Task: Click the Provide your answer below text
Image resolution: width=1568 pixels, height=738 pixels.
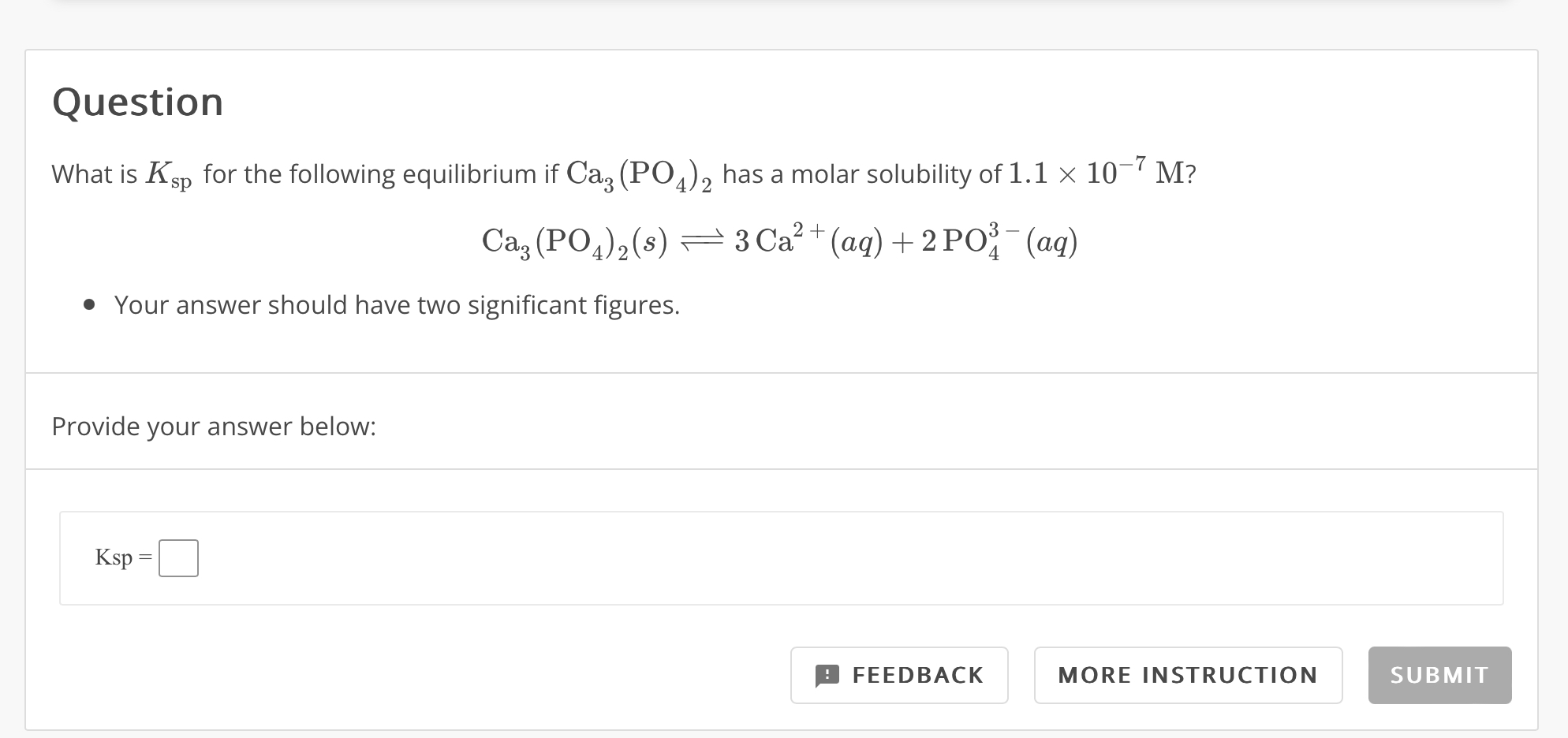Action: 214,426
